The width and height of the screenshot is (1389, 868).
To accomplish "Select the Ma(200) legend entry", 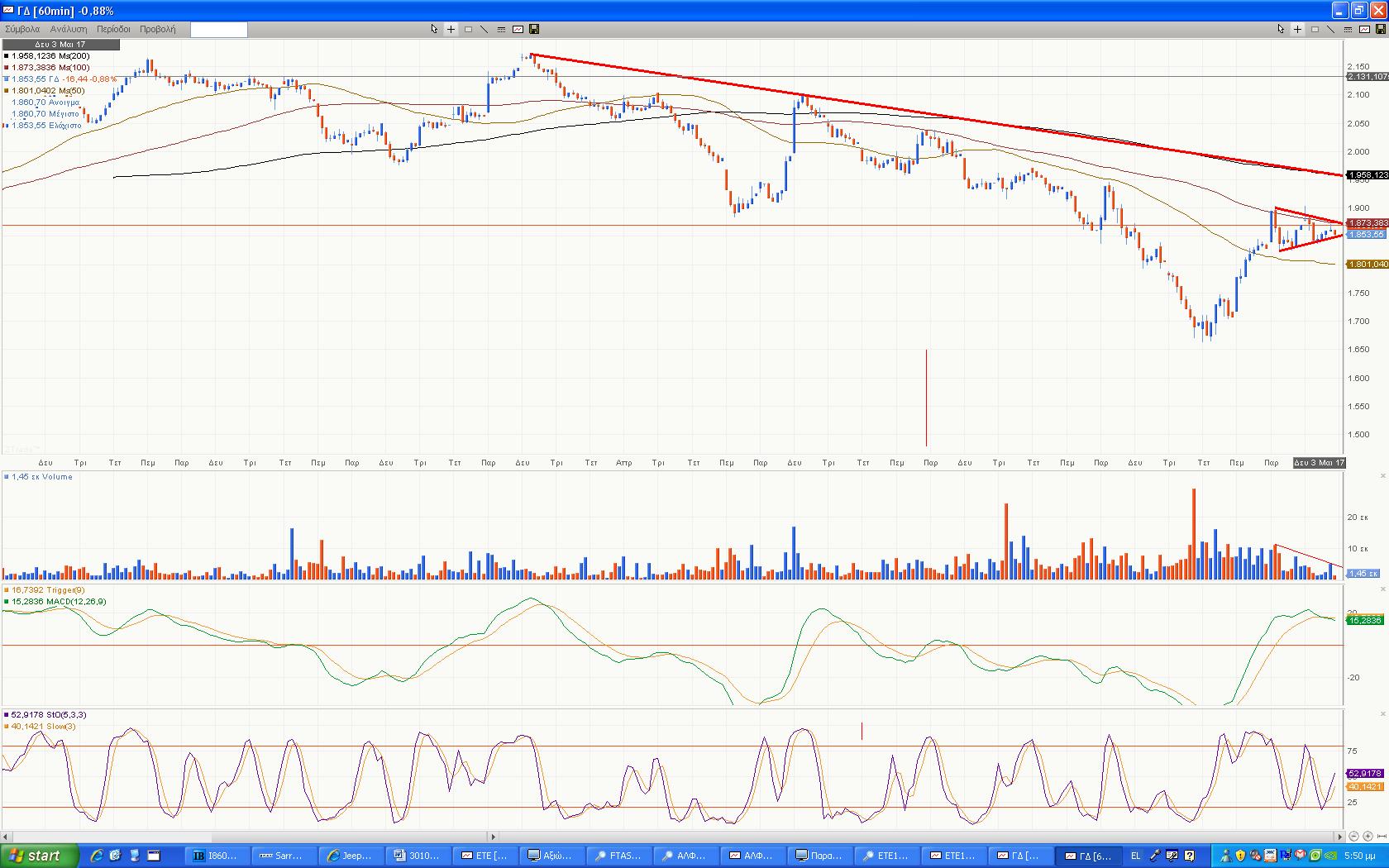I will [47, 56].
